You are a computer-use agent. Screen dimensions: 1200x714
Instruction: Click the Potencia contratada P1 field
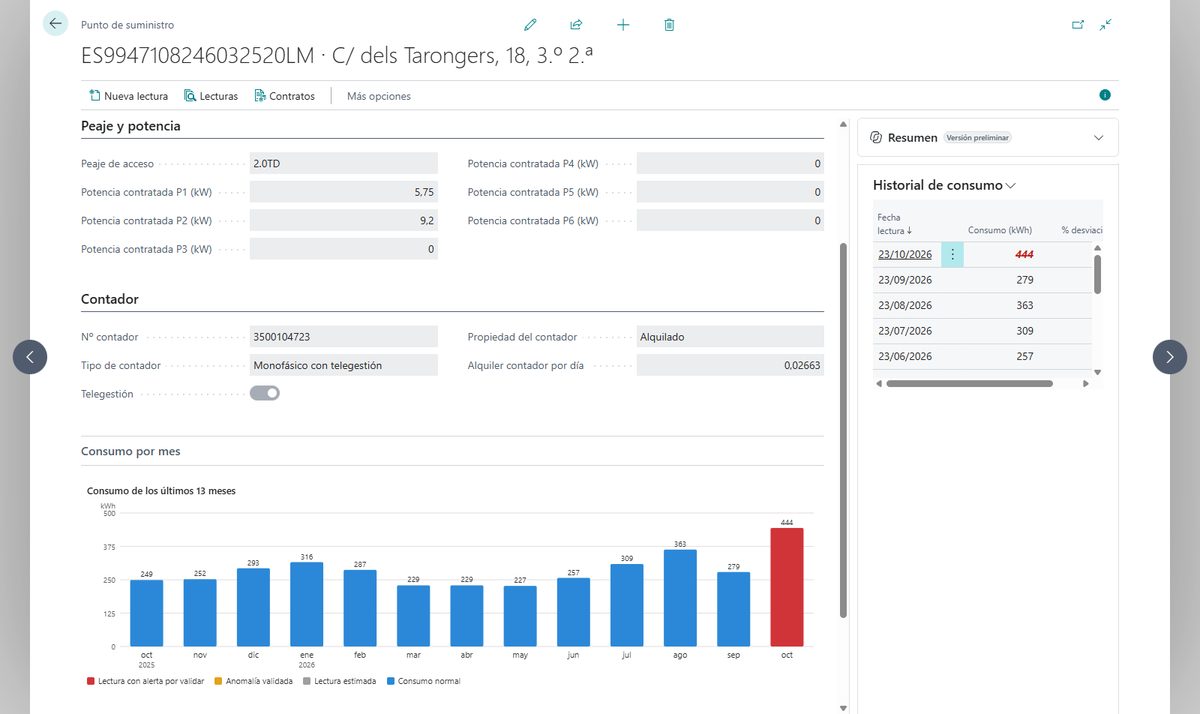tap(344, 192)
